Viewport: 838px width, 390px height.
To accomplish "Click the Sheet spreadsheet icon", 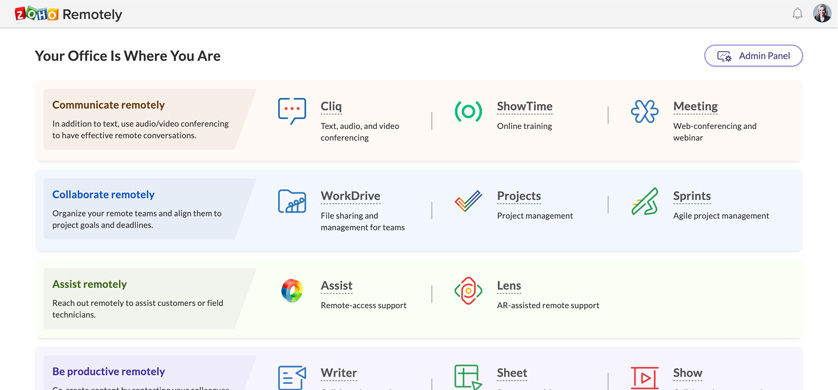I will (x=468, y=377).
